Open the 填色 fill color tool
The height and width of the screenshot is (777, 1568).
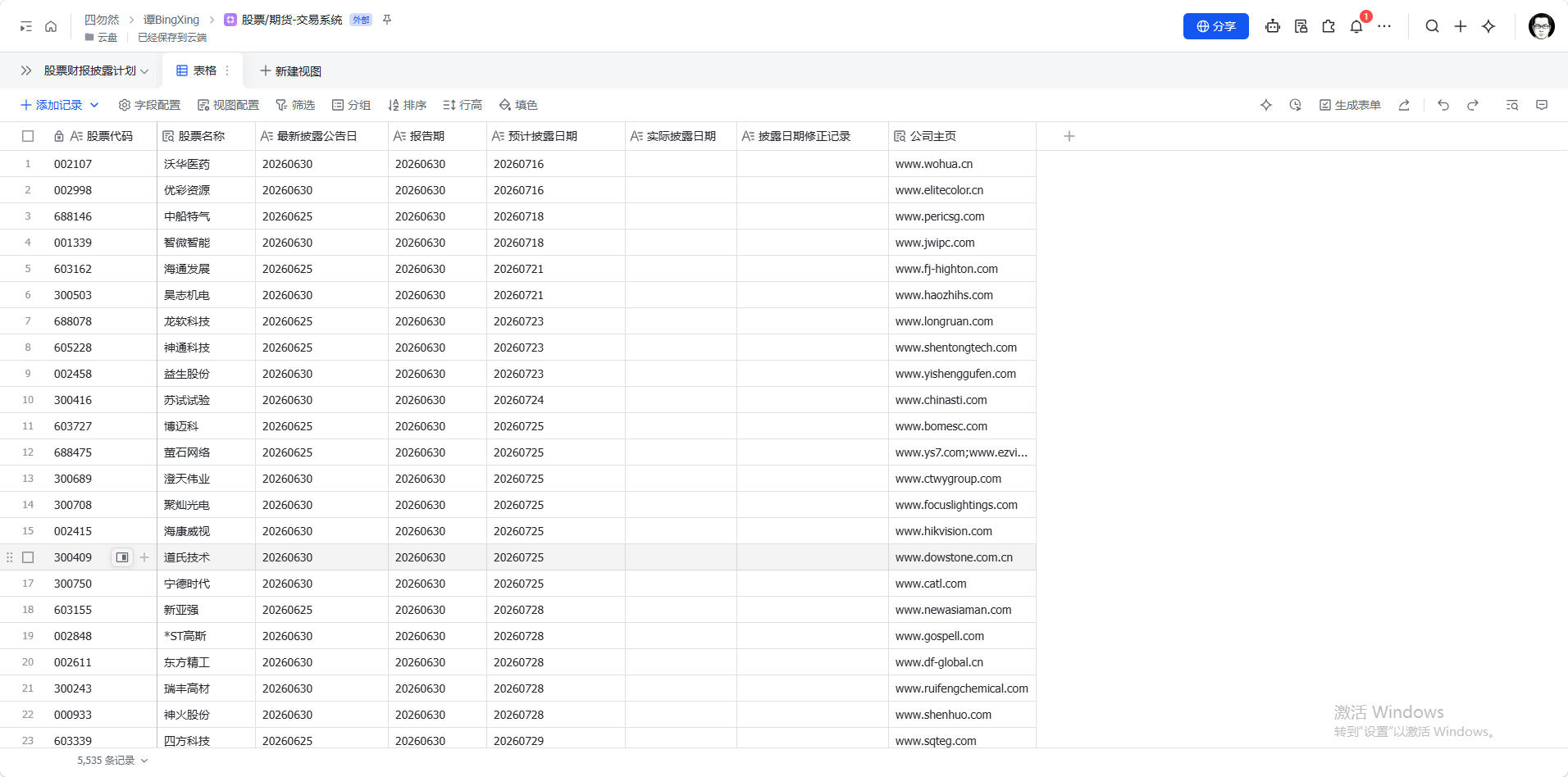(518, 105)
